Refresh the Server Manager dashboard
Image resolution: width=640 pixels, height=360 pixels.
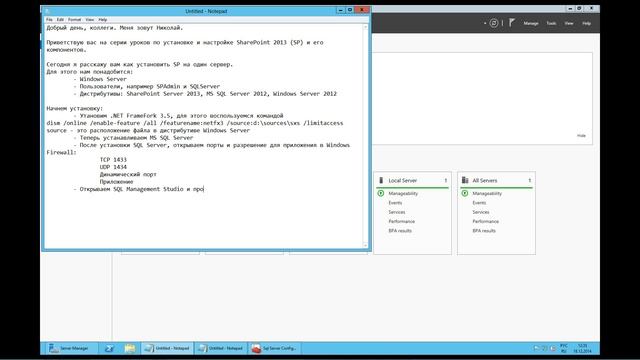(x=494, y=23)
